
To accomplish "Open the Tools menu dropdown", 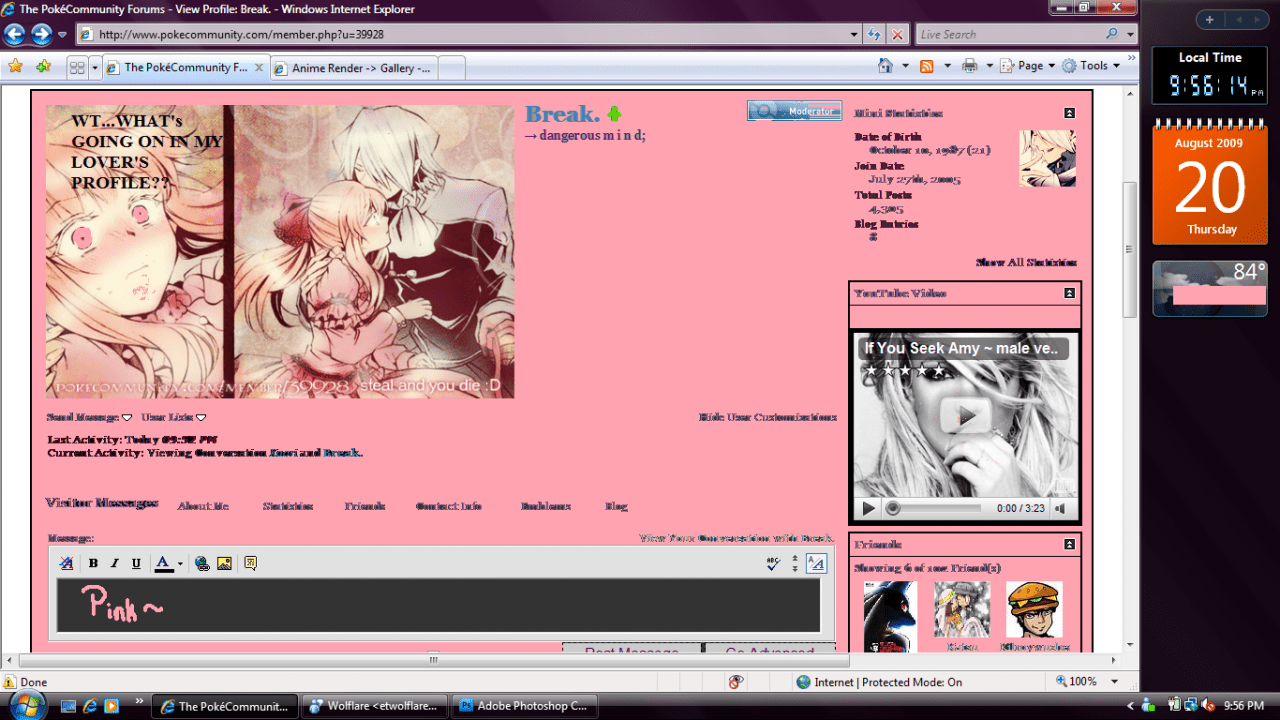I will tap(1091, 66).
